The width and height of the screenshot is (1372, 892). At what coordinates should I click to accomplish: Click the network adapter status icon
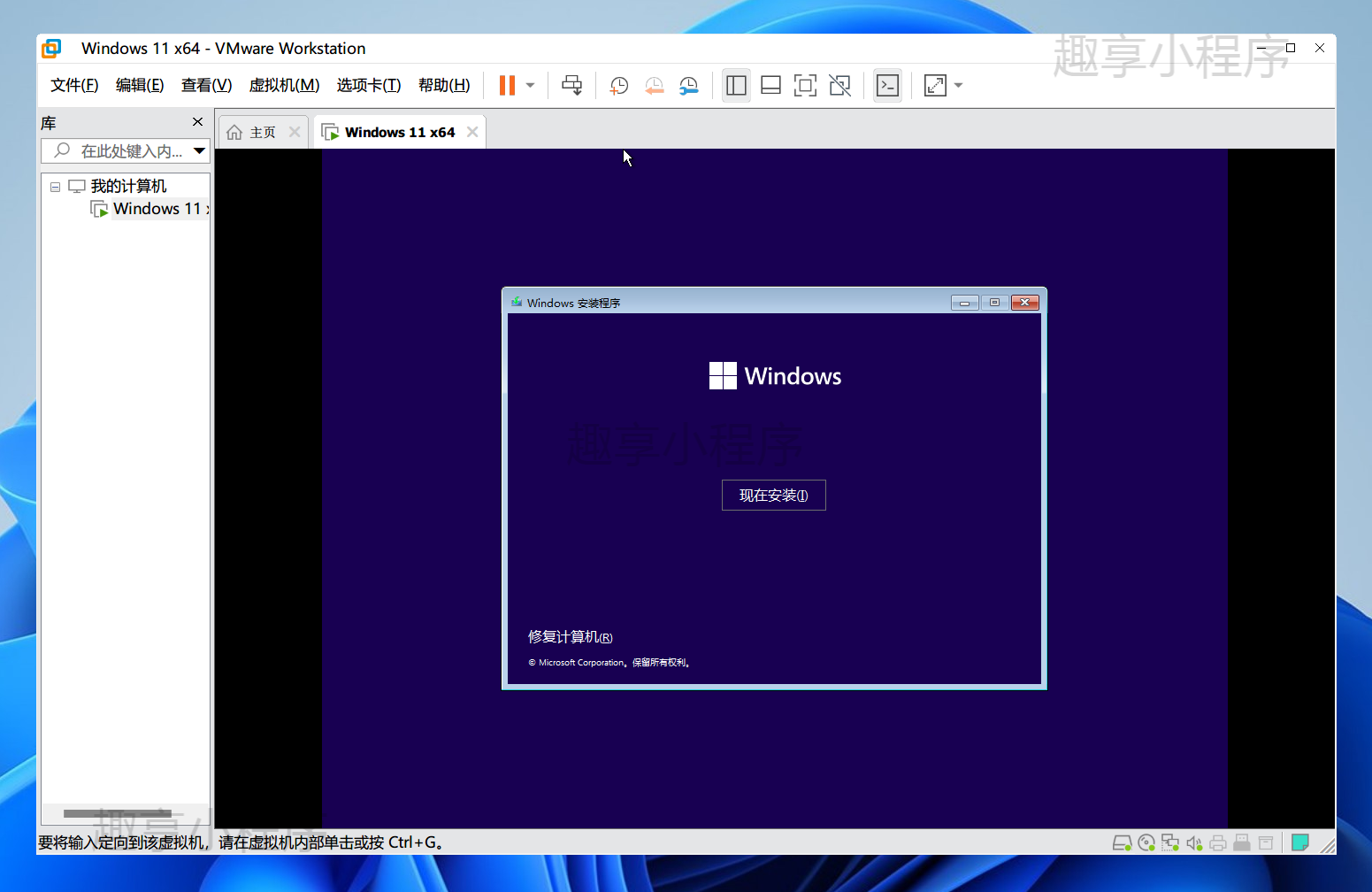[1170, 842]
